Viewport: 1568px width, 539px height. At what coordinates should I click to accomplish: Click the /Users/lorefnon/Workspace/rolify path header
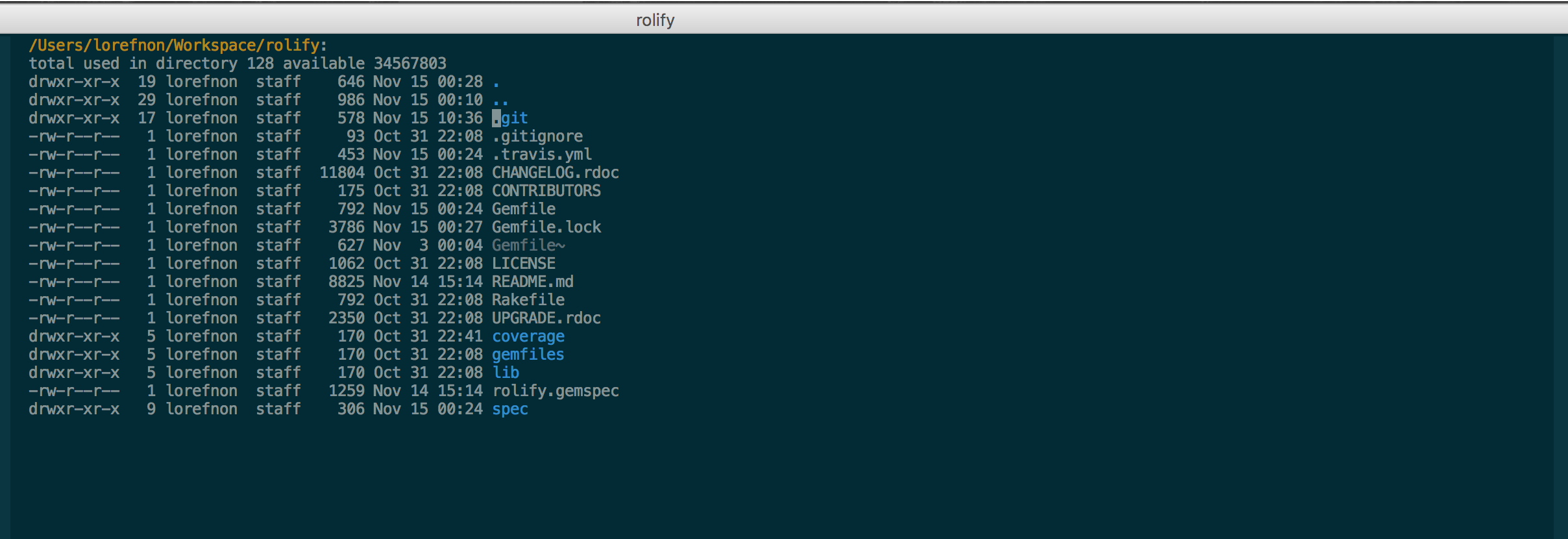(174, 45)
